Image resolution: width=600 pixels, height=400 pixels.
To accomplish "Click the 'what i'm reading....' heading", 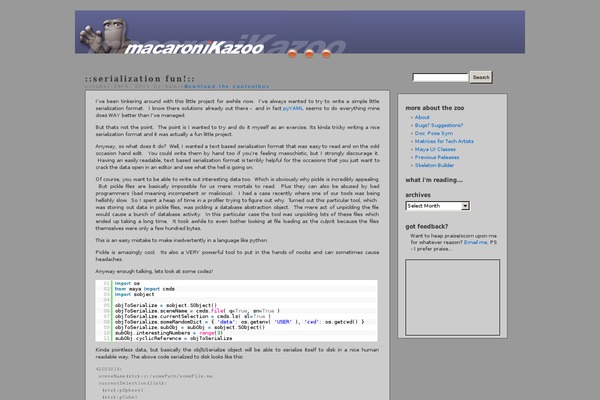I will 434,180.
